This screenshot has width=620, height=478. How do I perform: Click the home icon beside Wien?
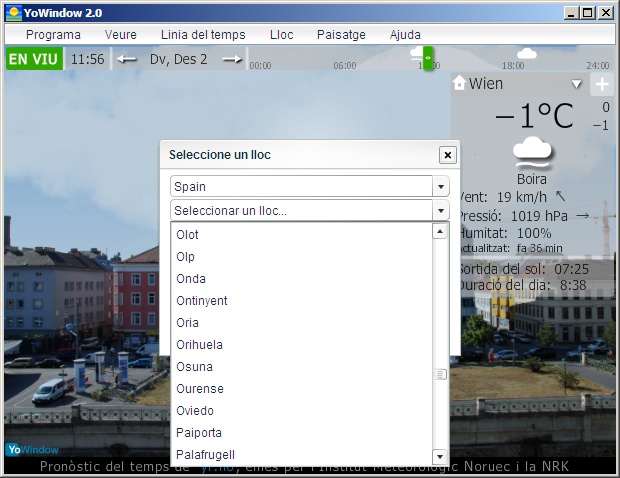pos(459,83)
